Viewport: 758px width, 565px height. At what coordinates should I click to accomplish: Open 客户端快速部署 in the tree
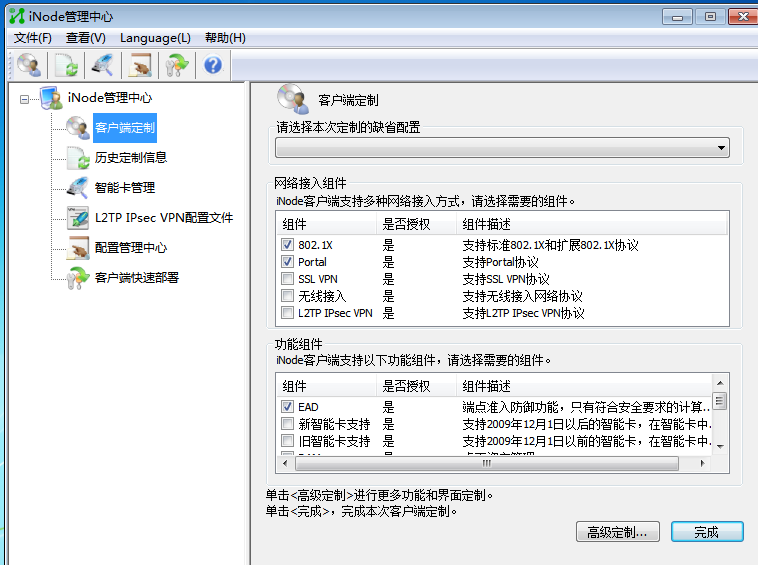pos(137,278)
